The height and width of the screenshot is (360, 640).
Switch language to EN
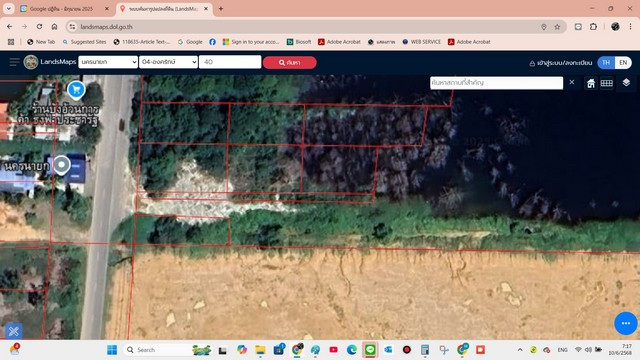tap(623, 62)
